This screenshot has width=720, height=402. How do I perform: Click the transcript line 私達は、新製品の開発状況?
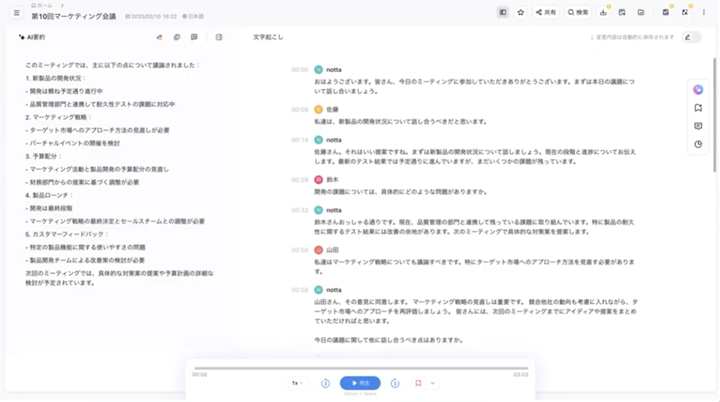pos(401,122)
